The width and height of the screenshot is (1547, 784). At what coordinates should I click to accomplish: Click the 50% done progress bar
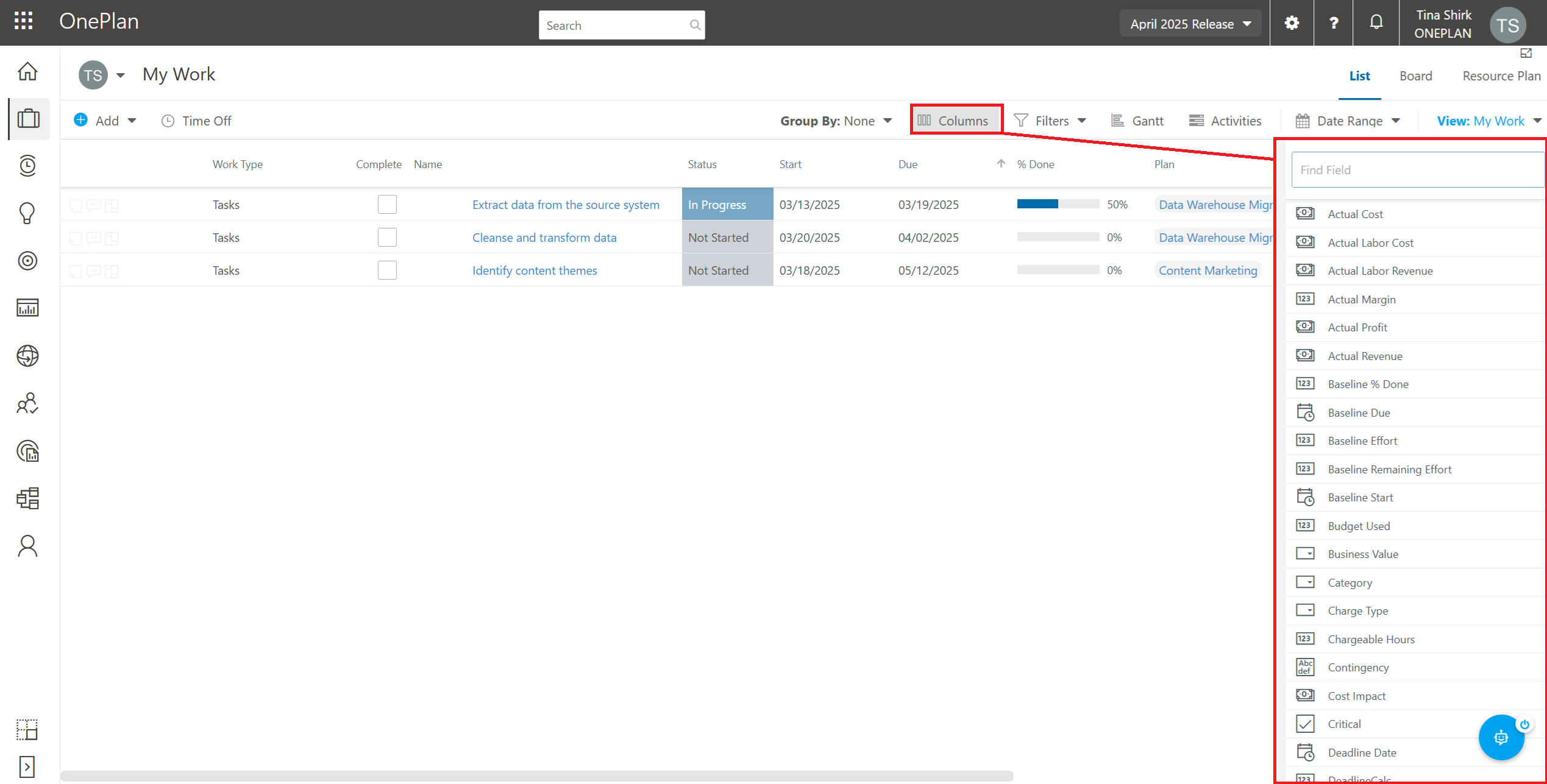point(1058,204)
